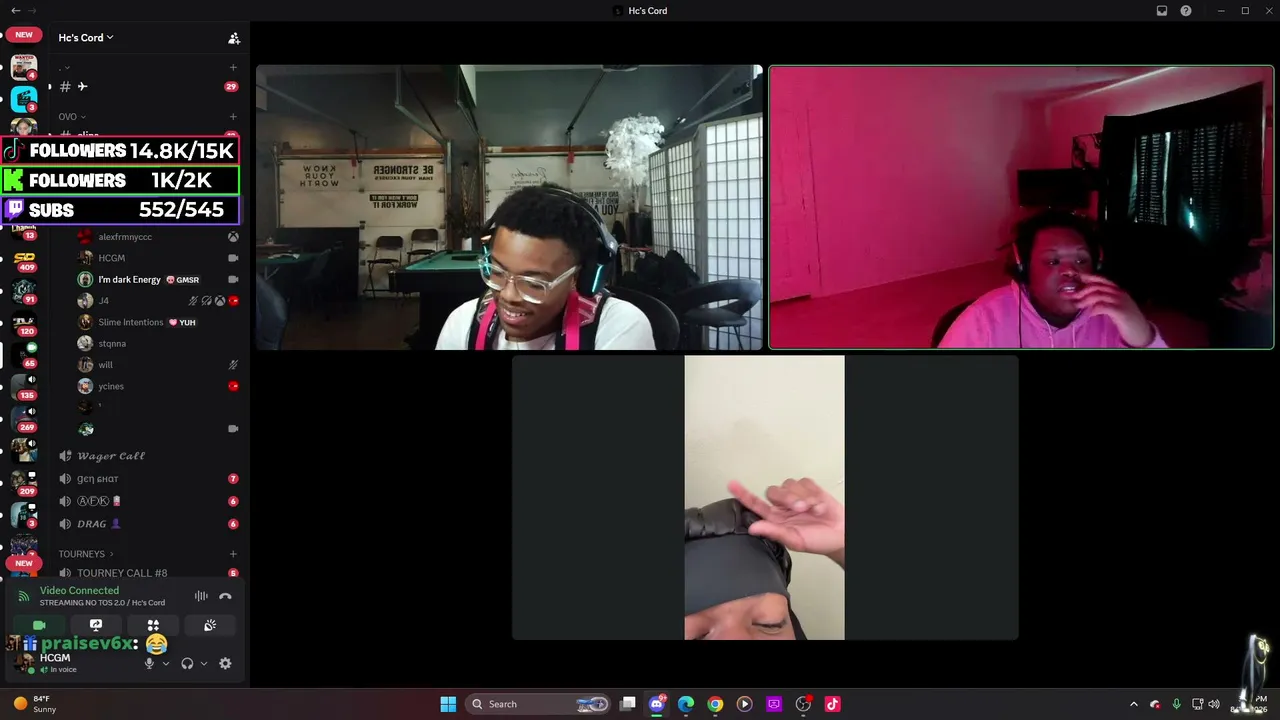
Task: Open Discord from the taskbar
Action: 657,704
